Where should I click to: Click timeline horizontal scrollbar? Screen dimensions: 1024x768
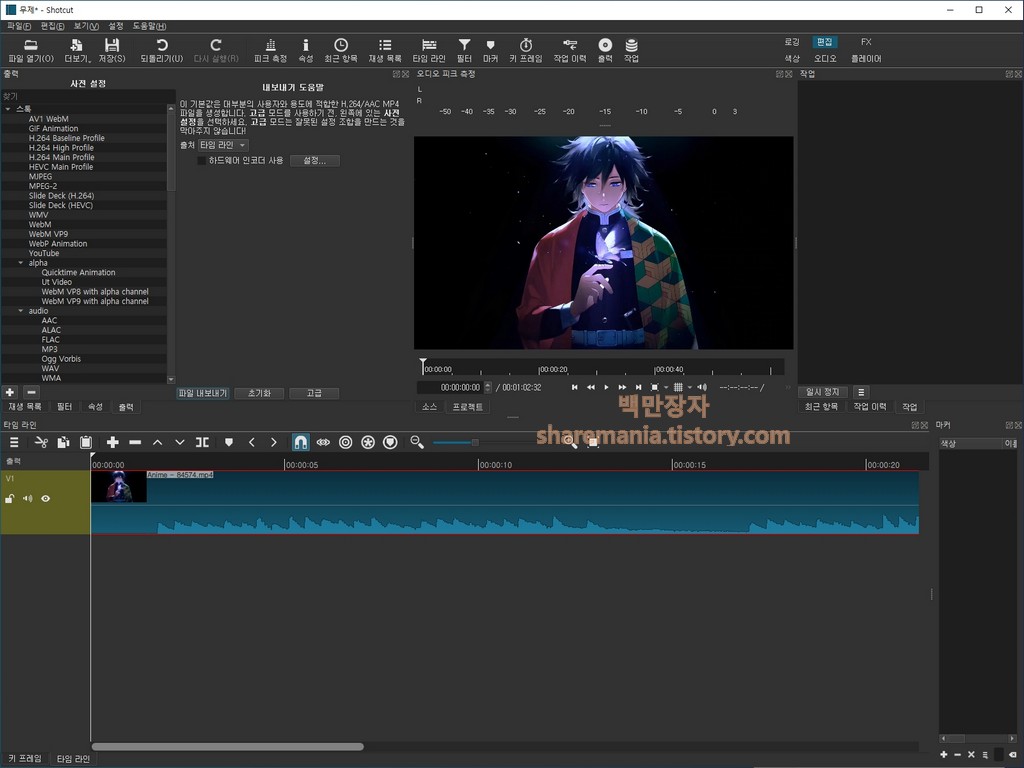pos(227,746)
